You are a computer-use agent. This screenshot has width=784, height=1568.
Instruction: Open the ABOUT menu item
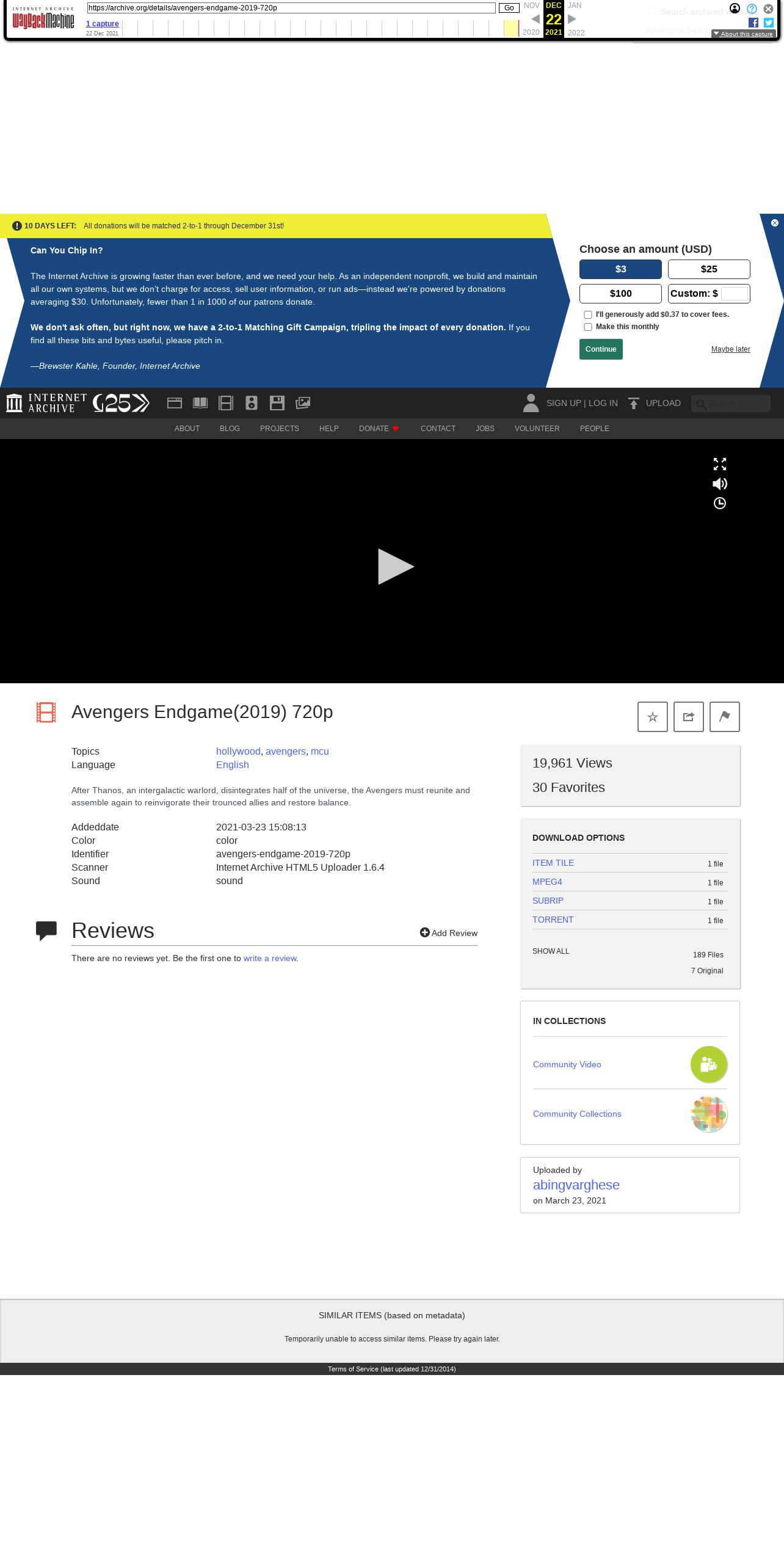pos(187,429)
